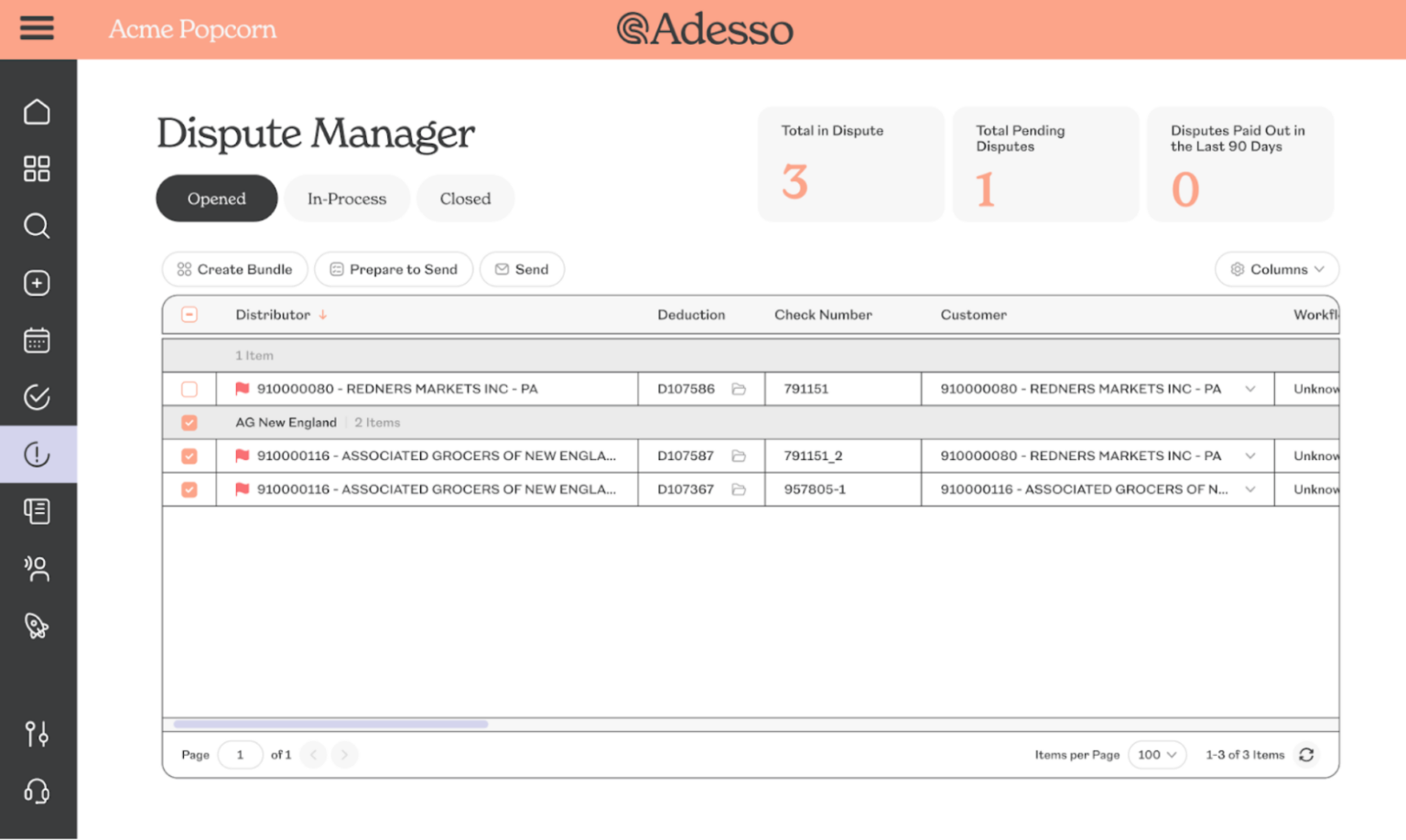Open folder icon for deduction D107586
This screenshot has height=840, width=1406.
(x=739, y=389)
